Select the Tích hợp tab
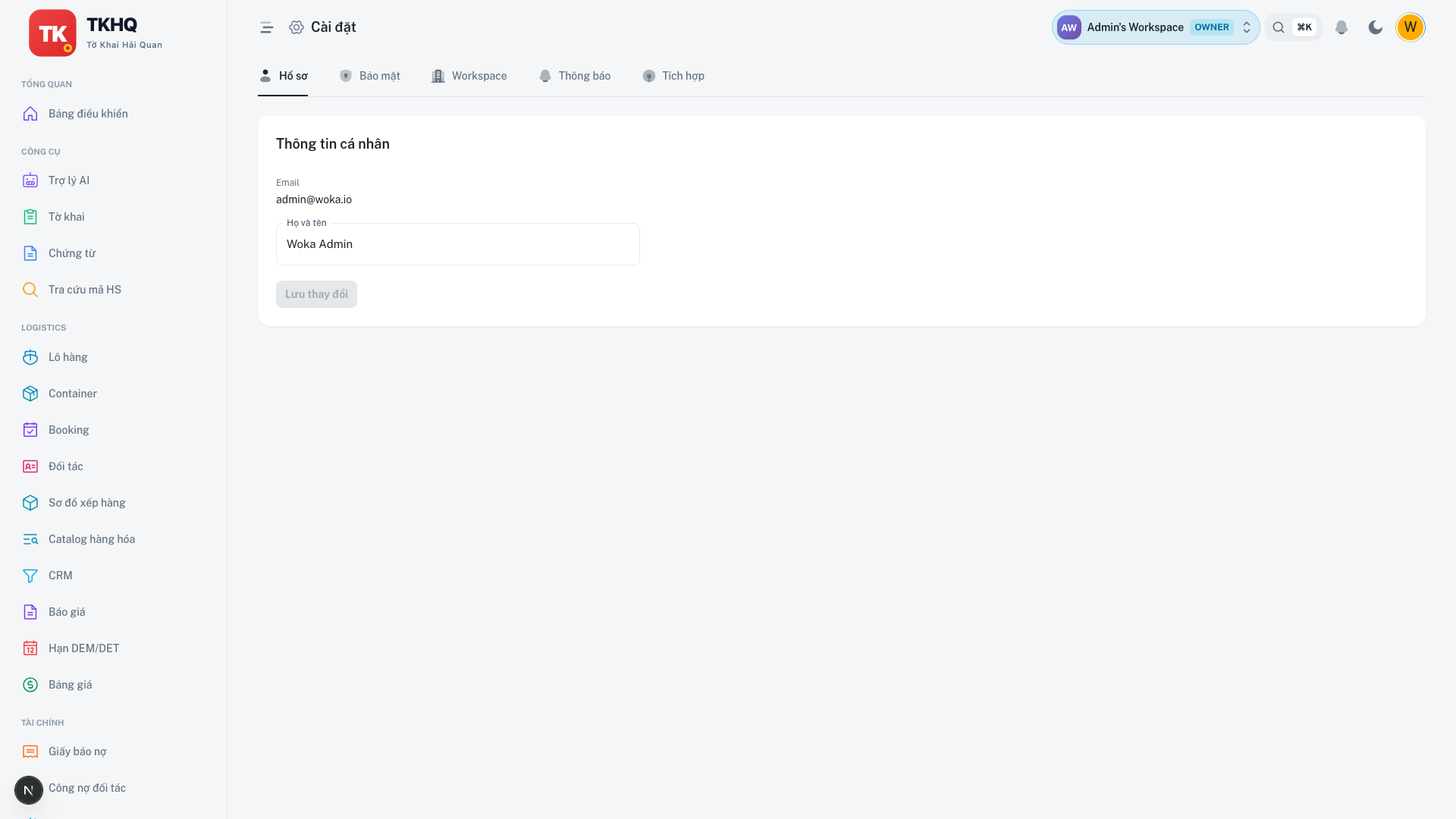 tap(673, 76)
